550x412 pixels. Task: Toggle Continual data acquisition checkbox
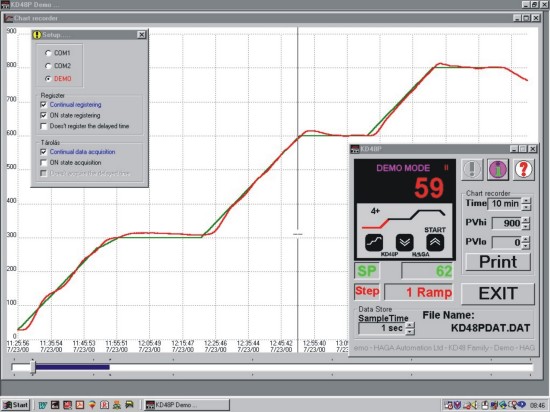(43, 152)
